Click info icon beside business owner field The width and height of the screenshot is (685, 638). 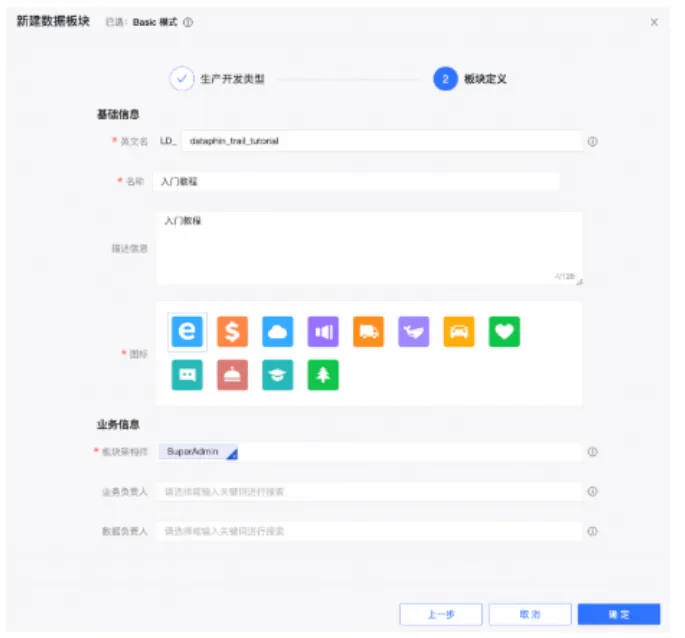pos(592,492)
